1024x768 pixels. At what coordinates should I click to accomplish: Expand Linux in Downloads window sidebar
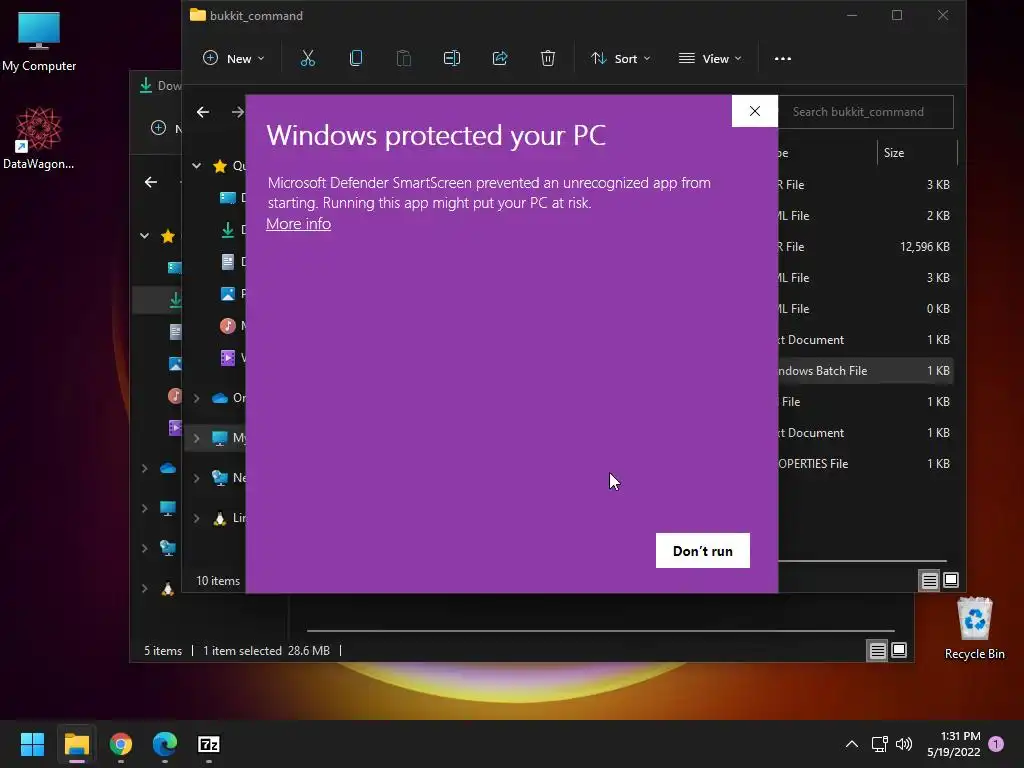coord(144,588)
